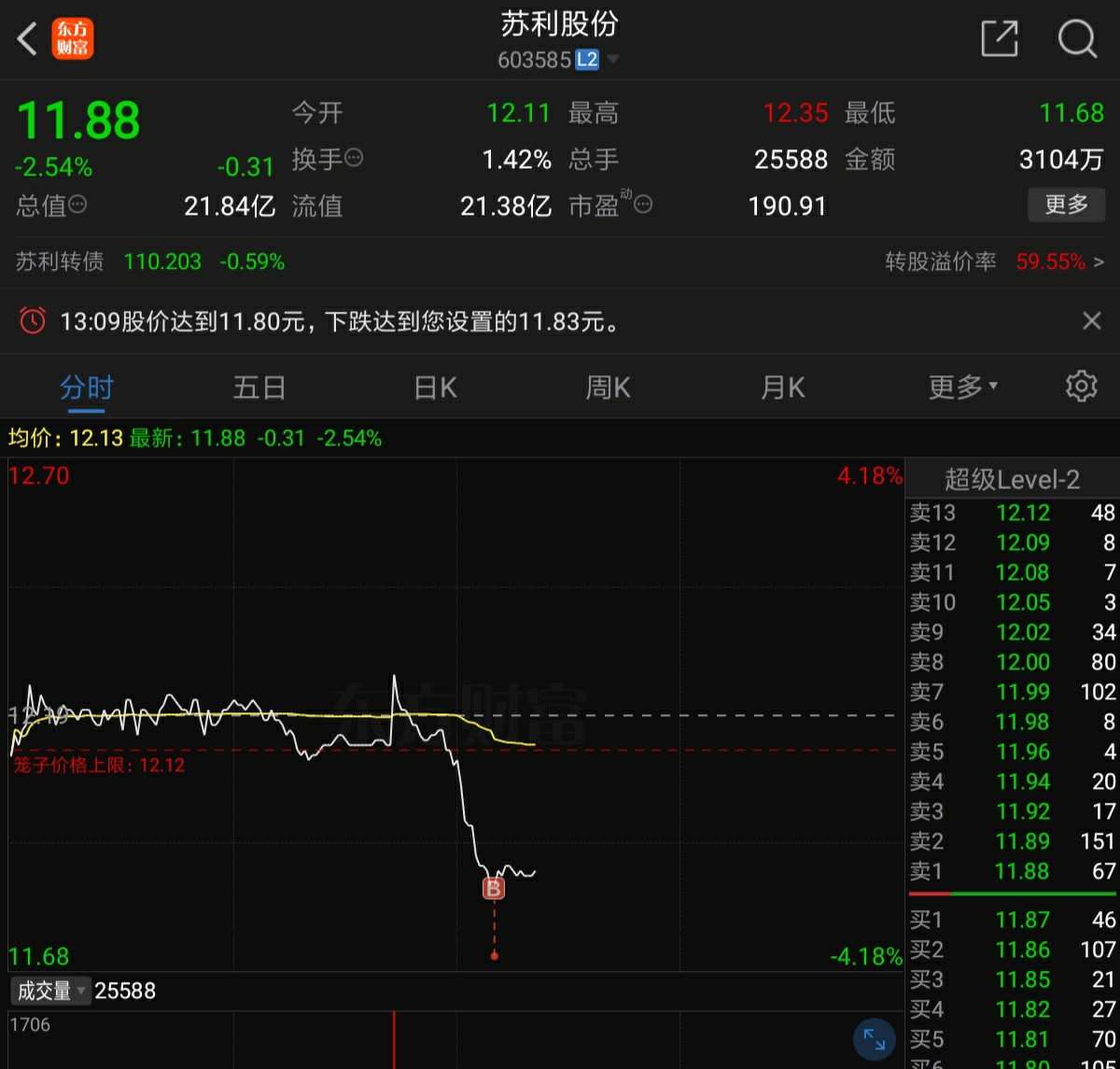Expand the 更多 chart period dropdown
Image resolution: width=1120 pixels, height=1069 pixels.
963,387
